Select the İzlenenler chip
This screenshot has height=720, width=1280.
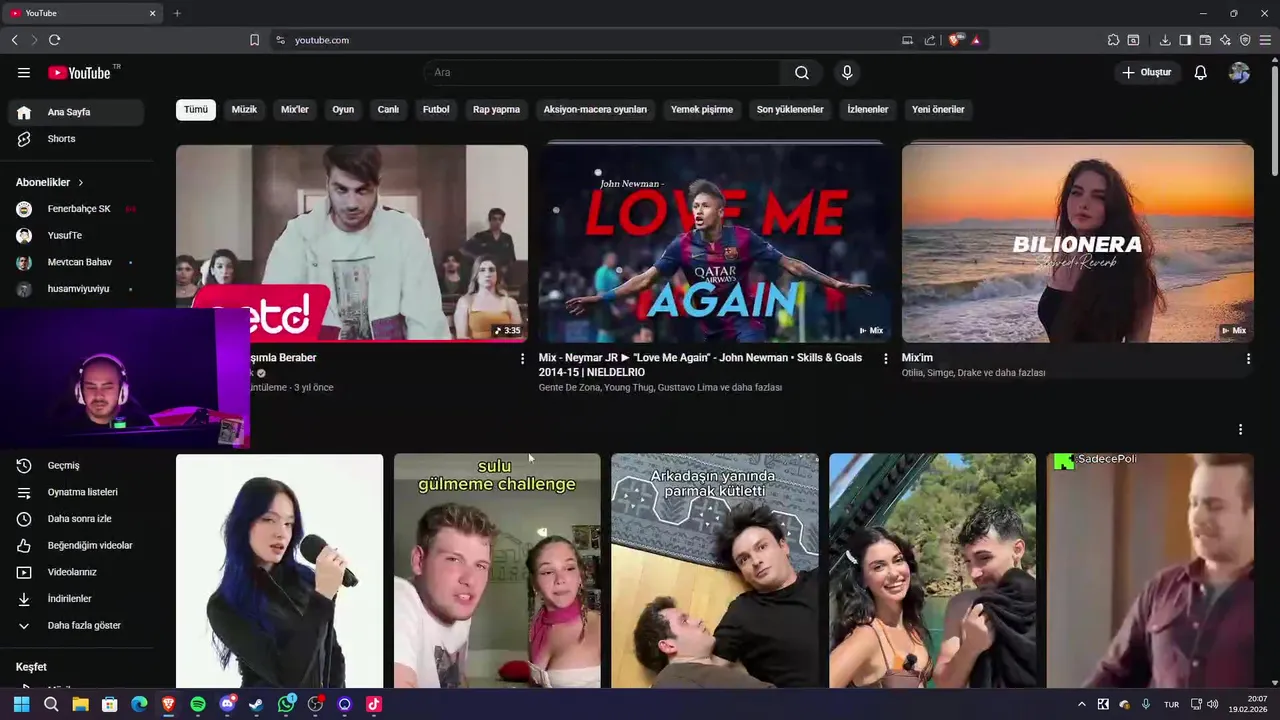(868, 109)
